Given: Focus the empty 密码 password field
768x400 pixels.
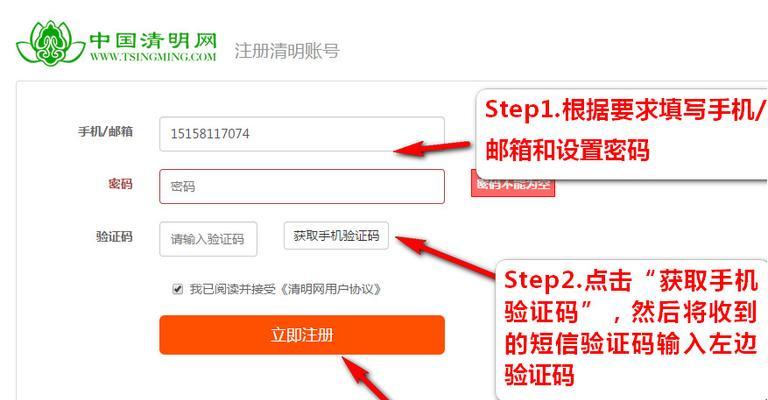Looking at the screenshot, I should pos(302,186).
